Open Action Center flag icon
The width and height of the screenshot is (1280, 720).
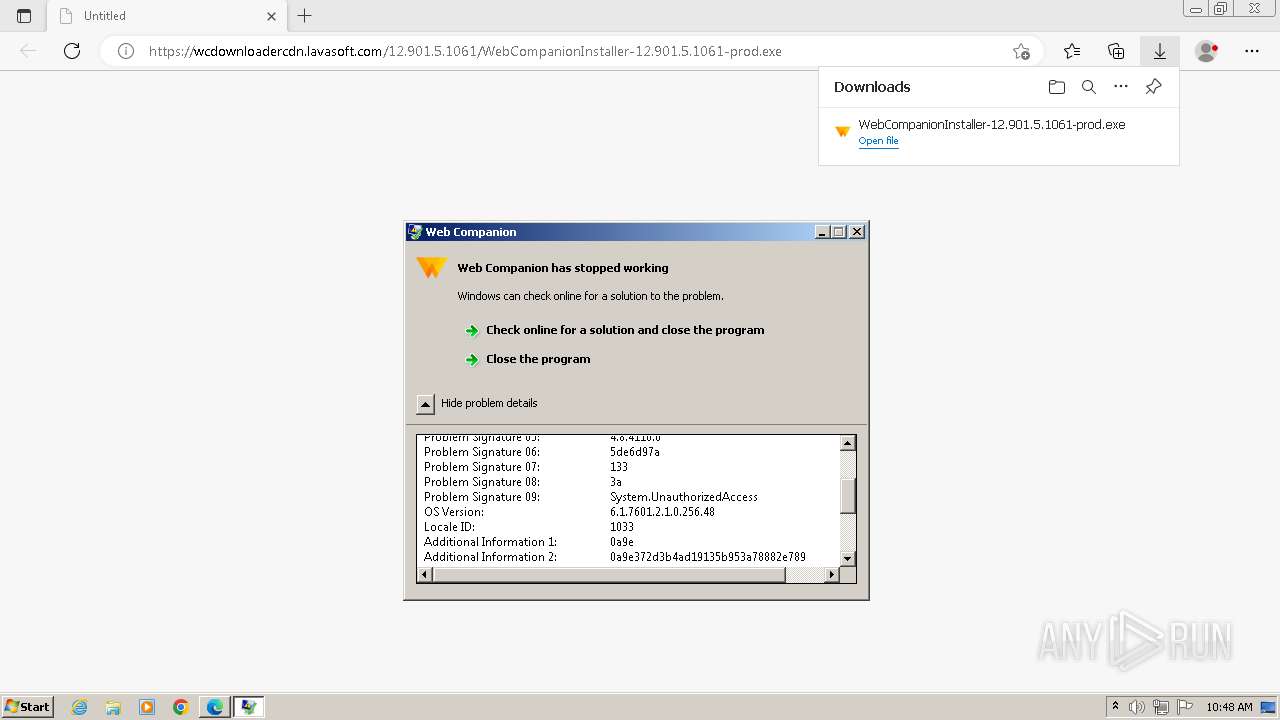click(1183, 707)
